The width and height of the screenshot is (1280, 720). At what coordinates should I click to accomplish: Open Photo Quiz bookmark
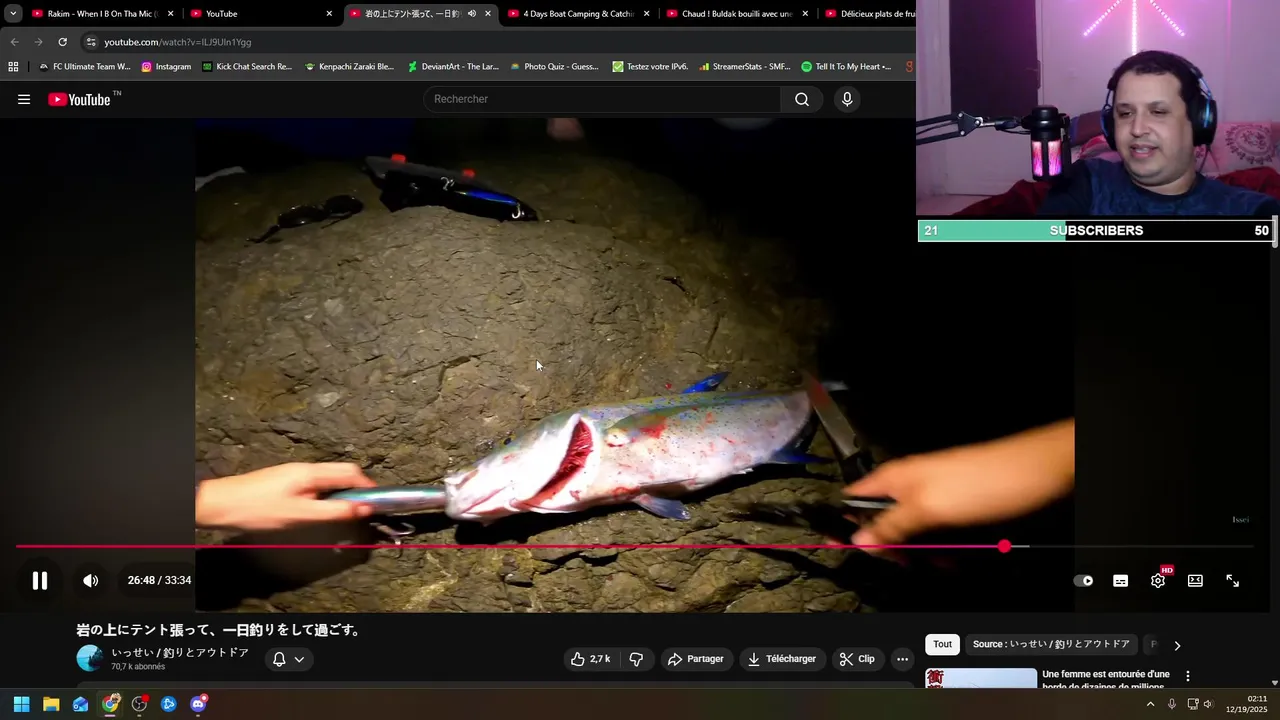(x=554, y=67)
